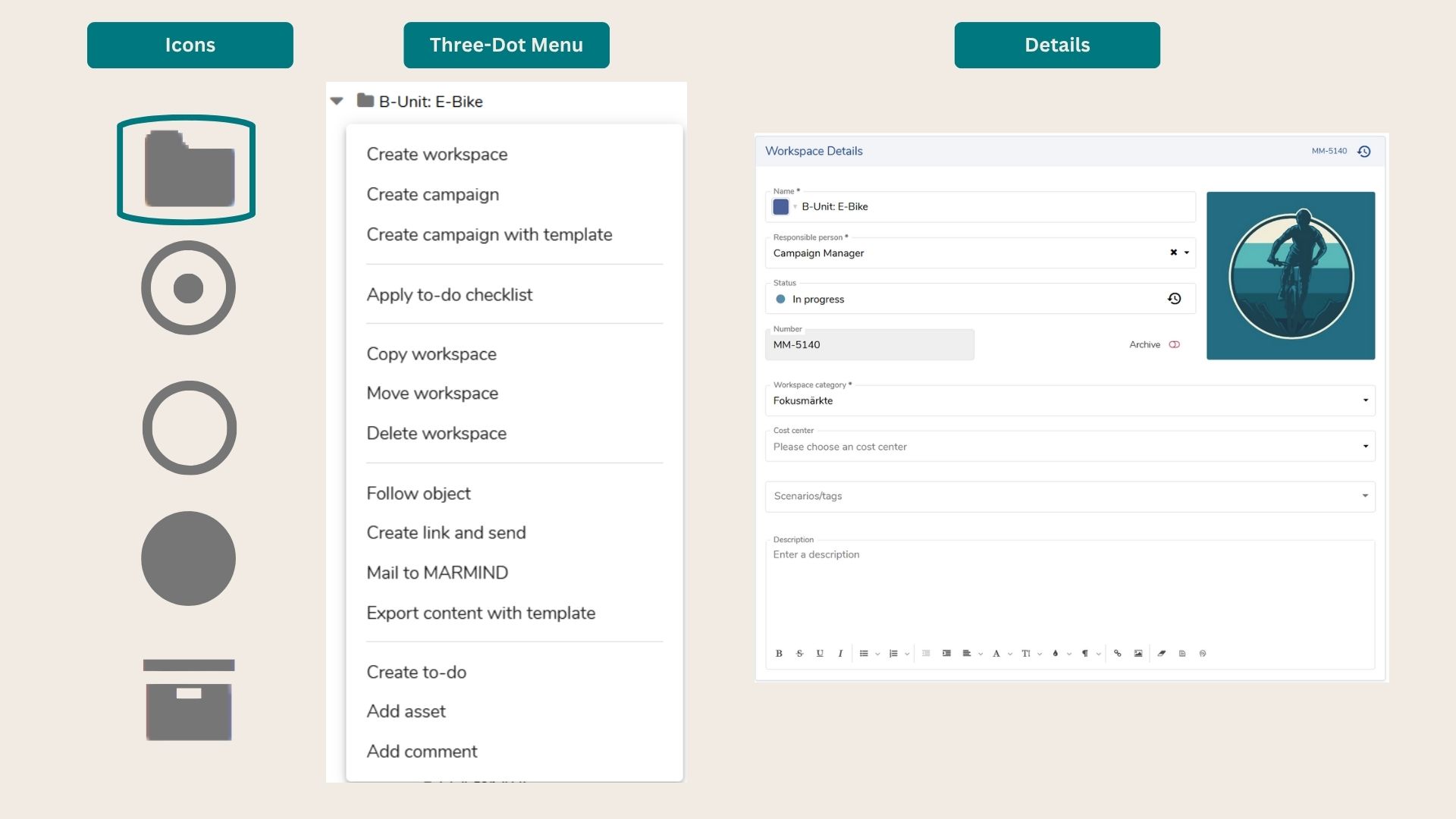Click the blue status dot next to In progress
Image resolution: width=1456 pixels, height=819 pixels.
[x=780, y=298]
